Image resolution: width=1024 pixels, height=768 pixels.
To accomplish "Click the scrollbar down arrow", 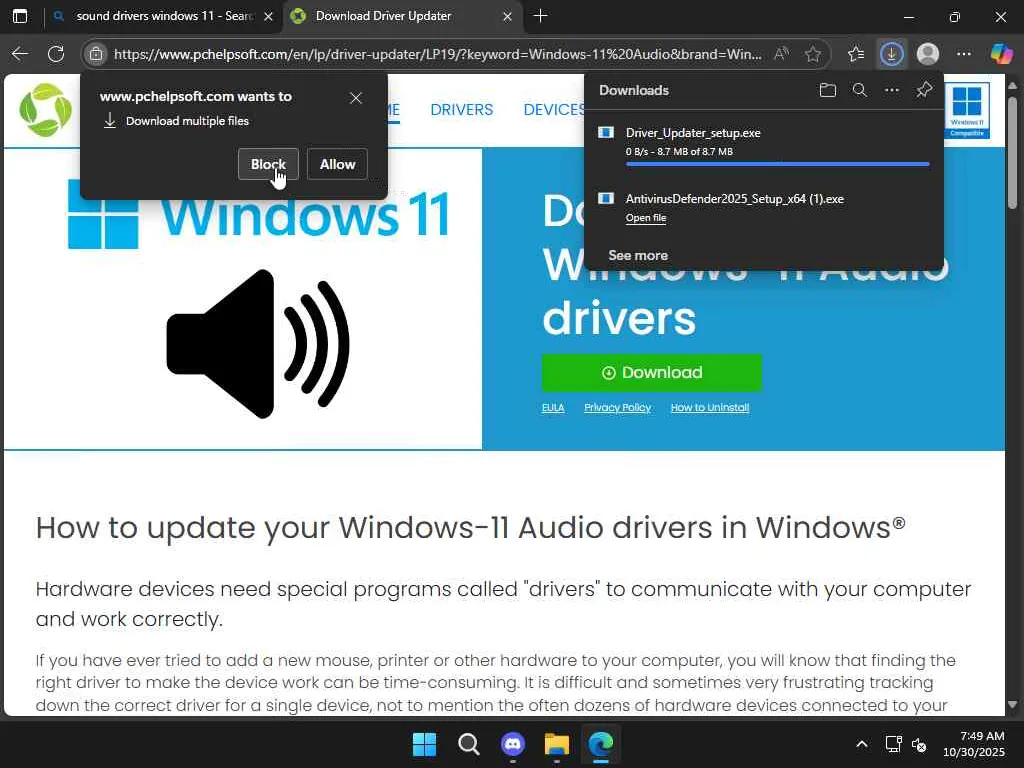I will click(1012, 705).
